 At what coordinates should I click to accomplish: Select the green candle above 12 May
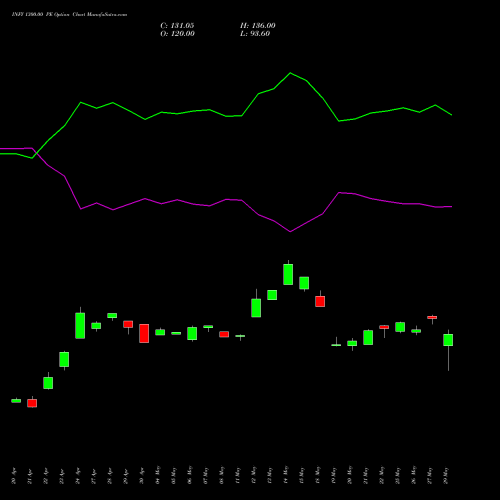256,308
